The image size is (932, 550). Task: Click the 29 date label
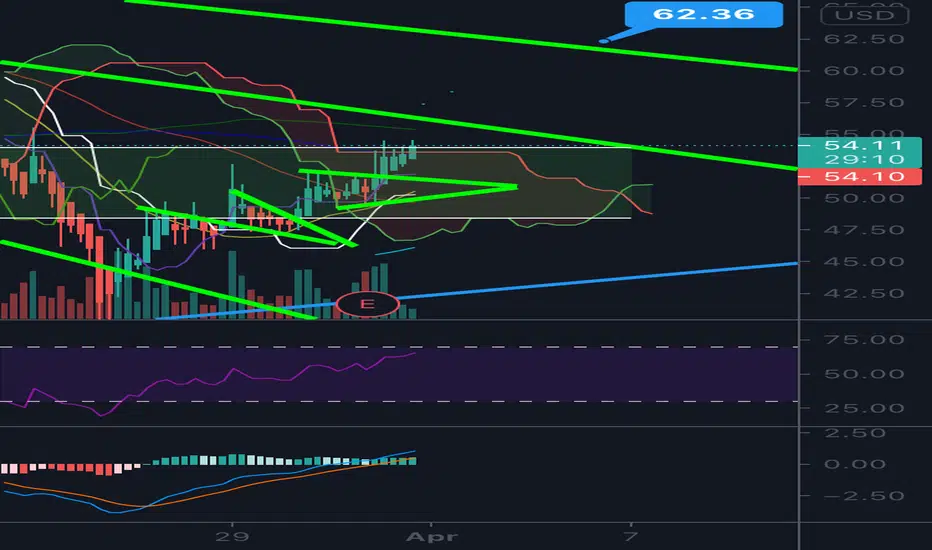232,537
